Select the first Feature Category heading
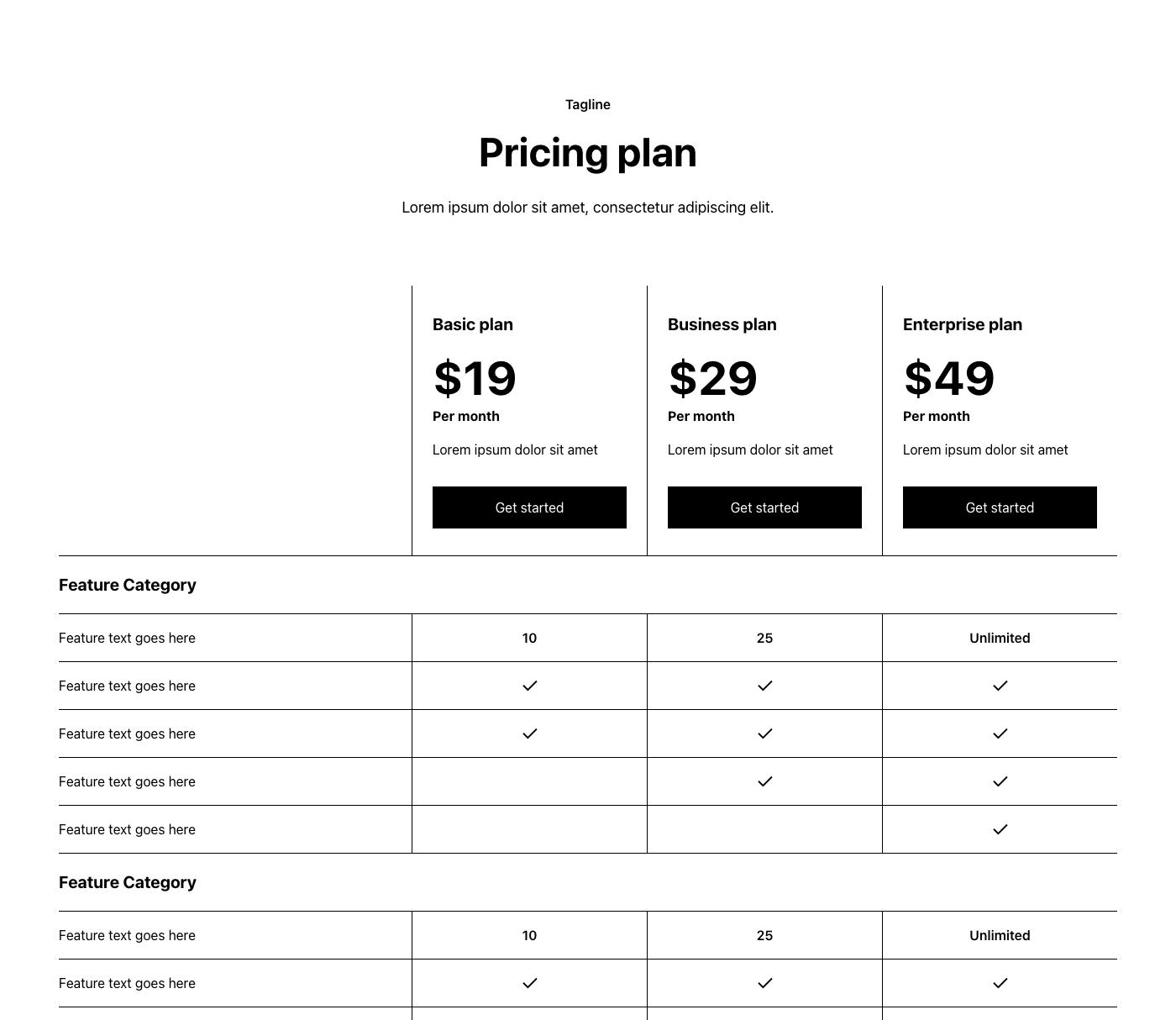 [128, 585]
